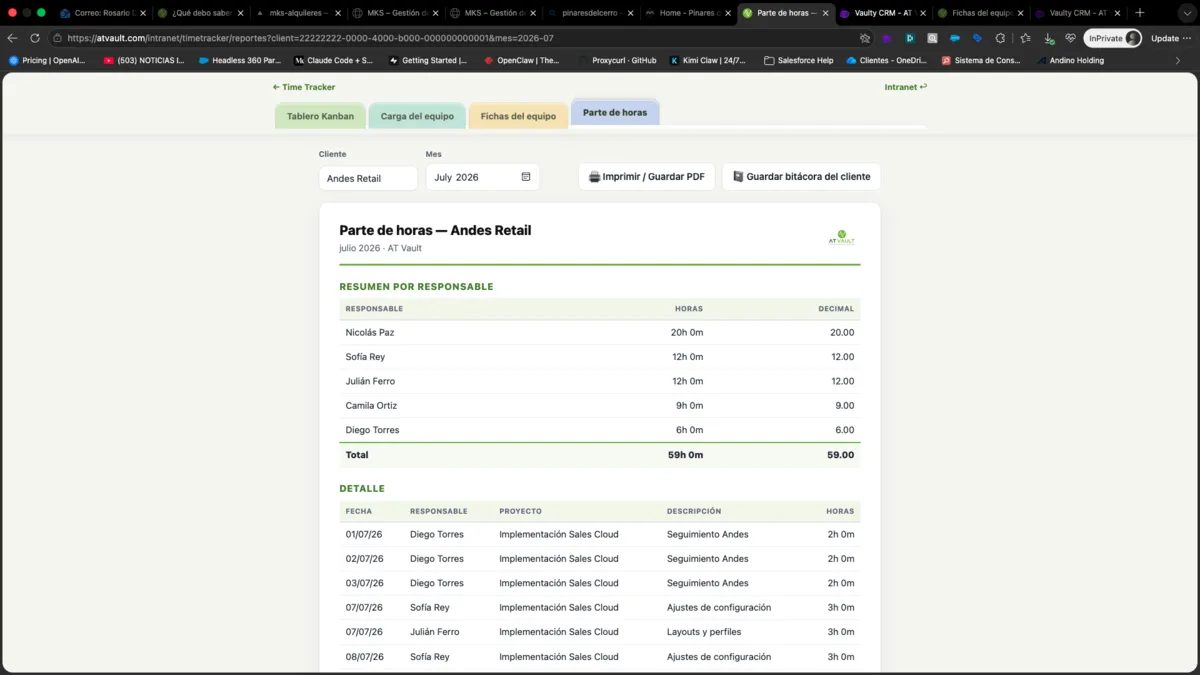Open the calendar picker icon in Mes field
Viewport: 1200px width, 675px height.
(x=526, y=177)
